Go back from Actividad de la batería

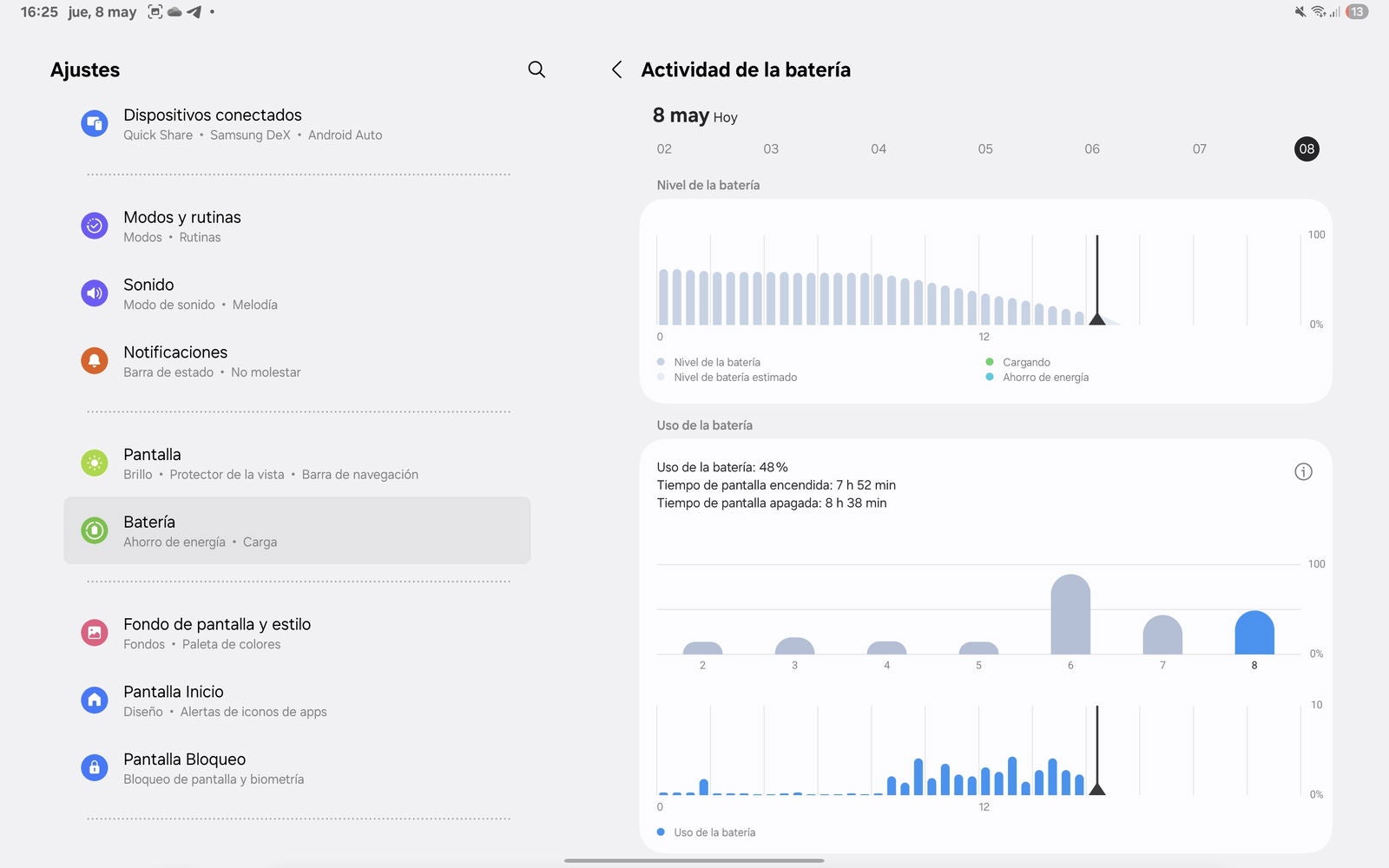click(x=616, y=69)
